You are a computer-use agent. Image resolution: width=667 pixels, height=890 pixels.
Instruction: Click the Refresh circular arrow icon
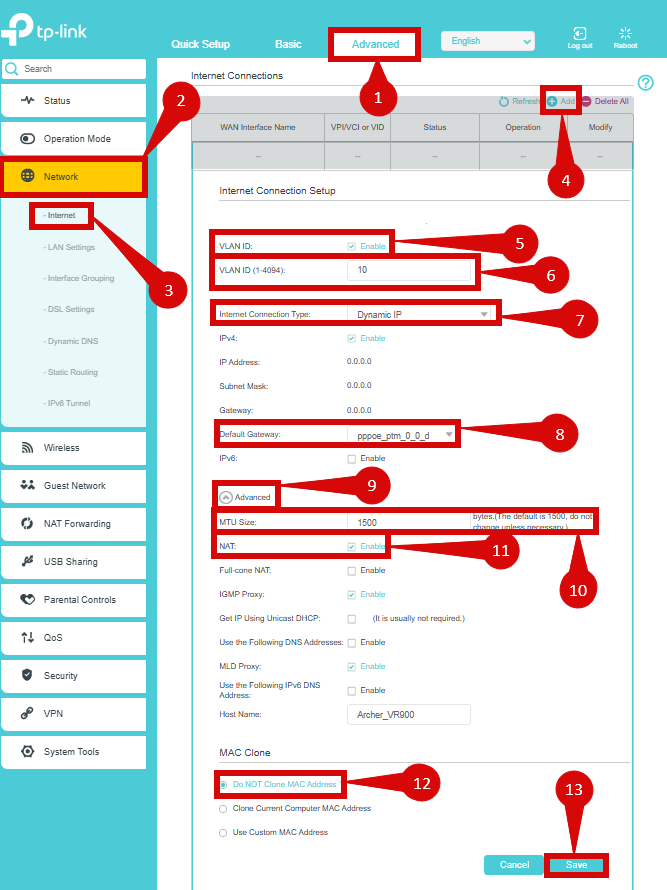(x=504, y=102)
